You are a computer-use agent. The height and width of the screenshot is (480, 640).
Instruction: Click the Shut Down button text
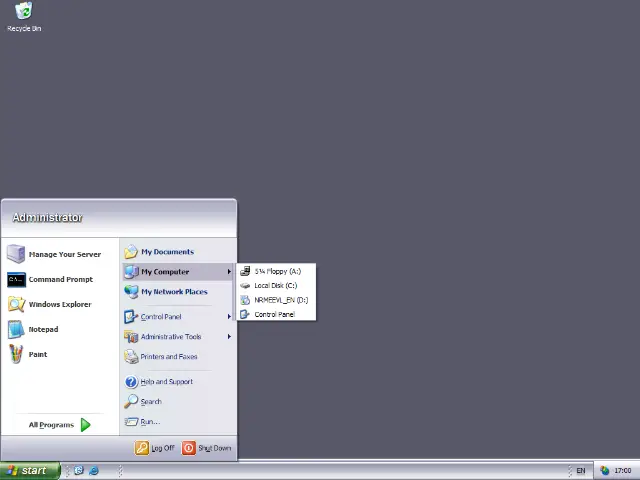[x=215, y=448]
